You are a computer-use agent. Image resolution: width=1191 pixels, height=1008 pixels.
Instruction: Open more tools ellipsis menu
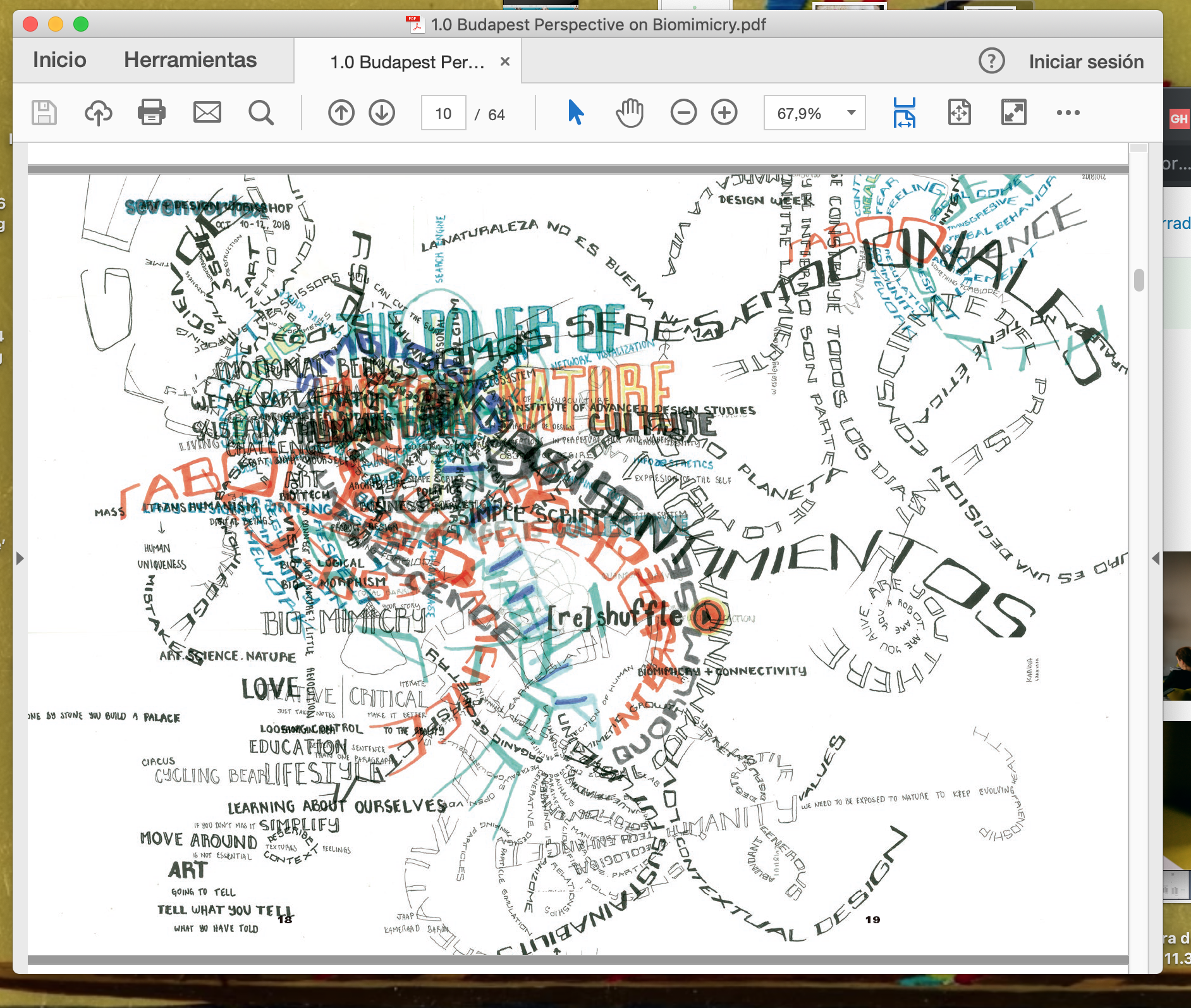[1068, 113]
